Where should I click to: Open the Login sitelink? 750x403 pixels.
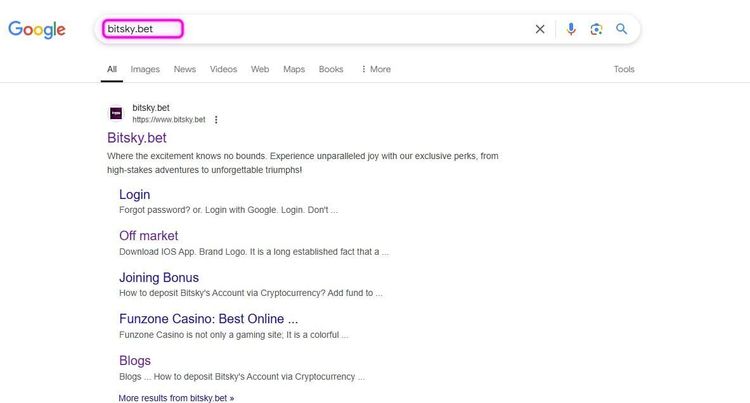click(x=134, y=195)
